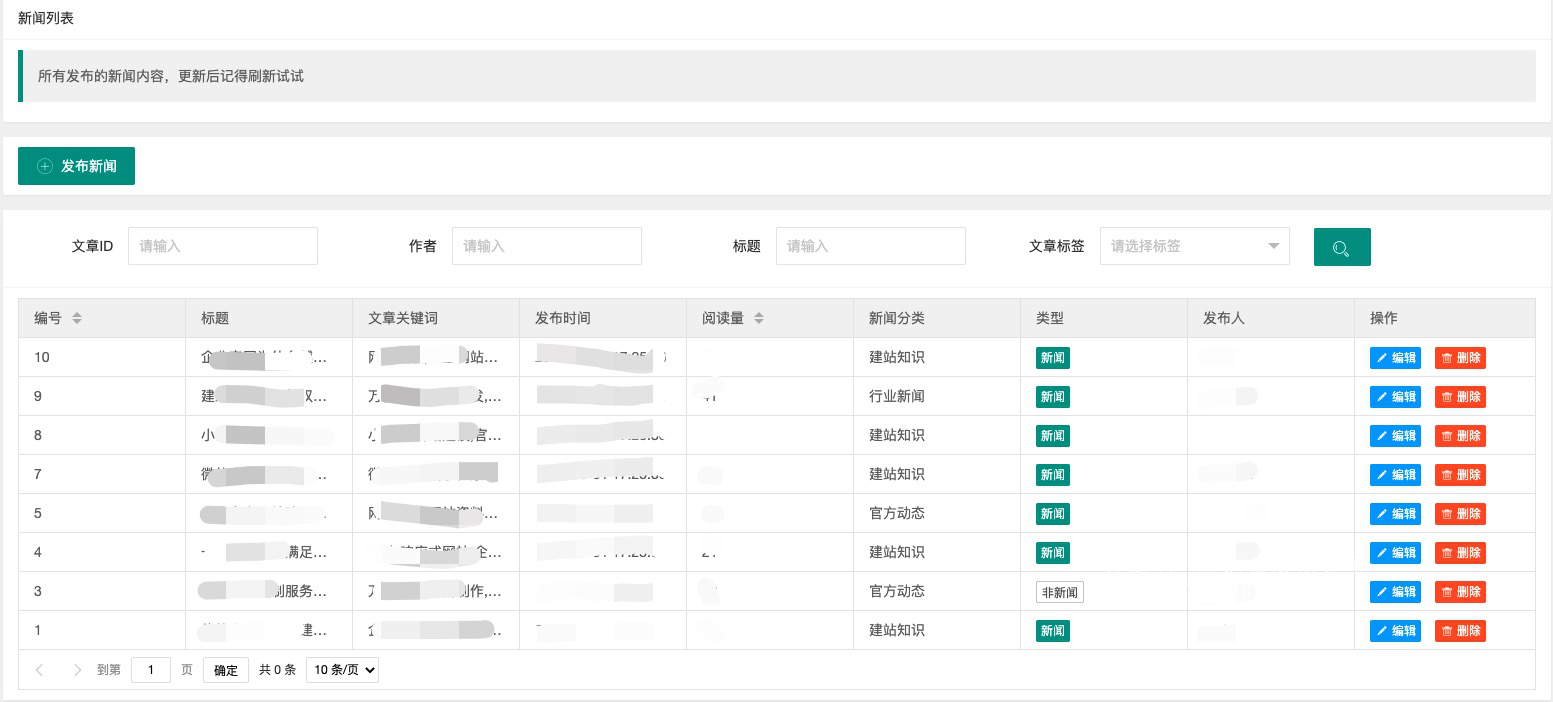Edit news row number 5
Viewport: 1553px width, 702px height.
coord(1394,514)
